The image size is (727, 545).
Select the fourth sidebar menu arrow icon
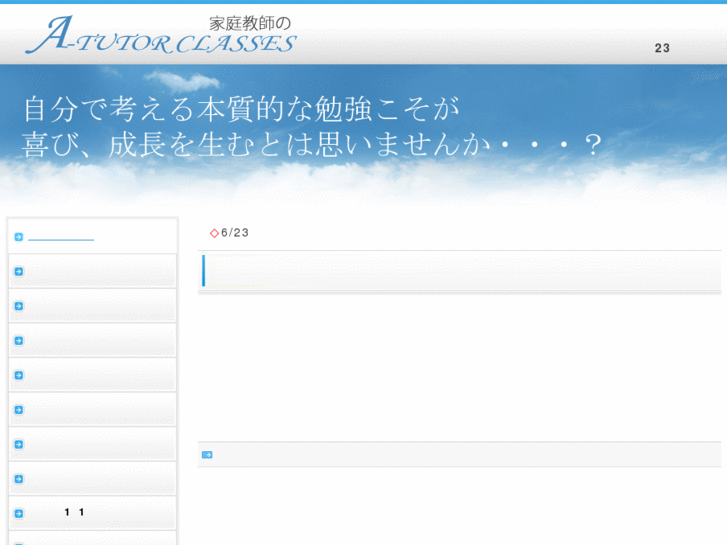[x=19, y=341]
